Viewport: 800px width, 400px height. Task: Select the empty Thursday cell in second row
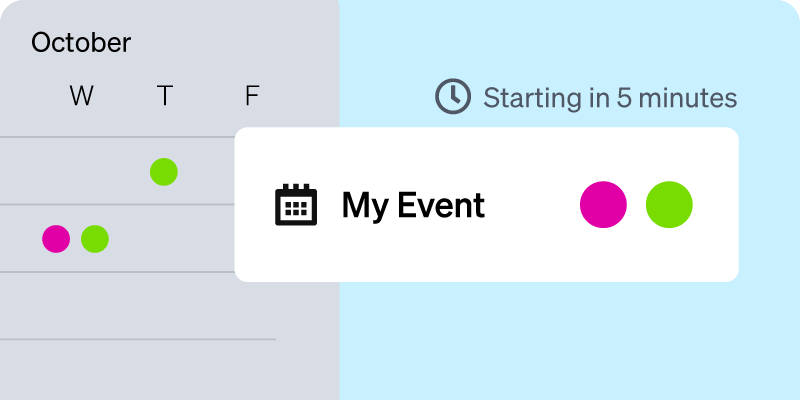click(x=164, y=238)
